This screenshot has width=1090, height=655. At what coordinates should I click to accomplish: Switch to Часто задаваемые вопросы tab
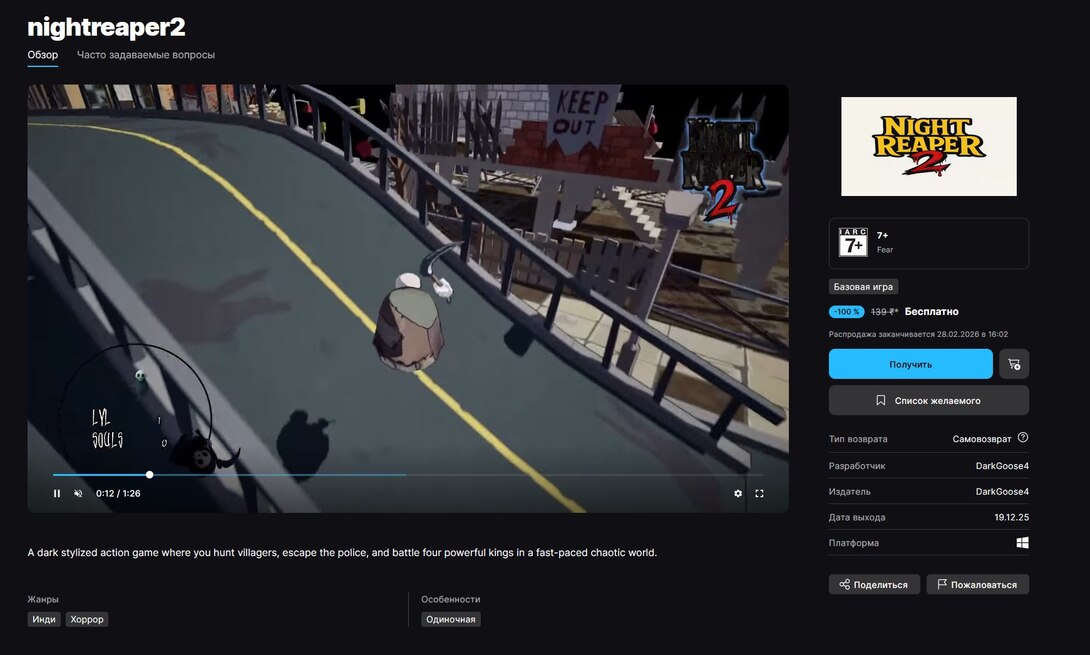[x=146, y=55]
